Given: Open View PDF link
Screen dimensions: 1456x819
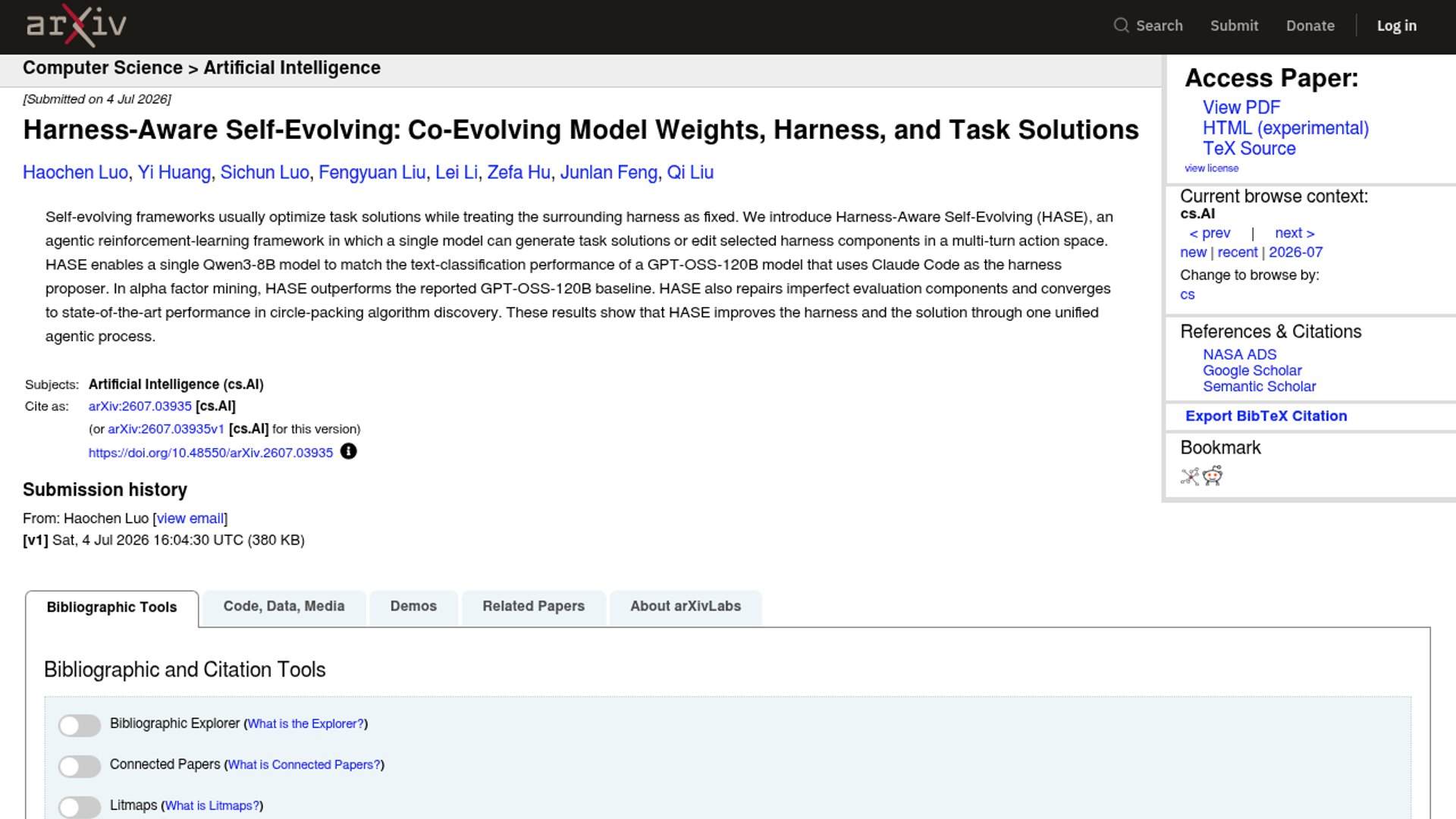Looking at the screenshot, I should 1241,108.
